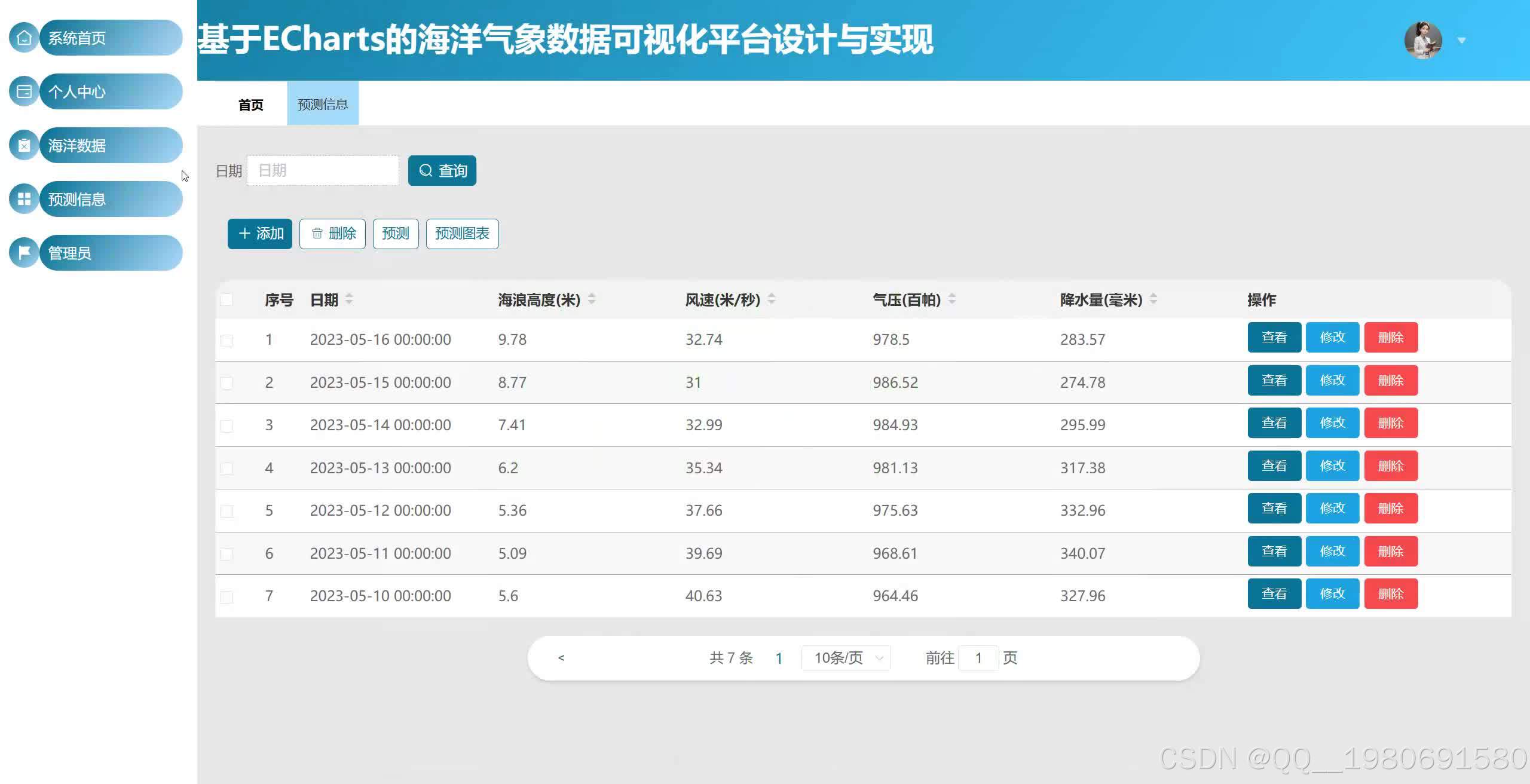This screenshot has width=1530, height=784.
Task: Sort by 海浪高度(米) column arrows
Action: tap(592, 299)
